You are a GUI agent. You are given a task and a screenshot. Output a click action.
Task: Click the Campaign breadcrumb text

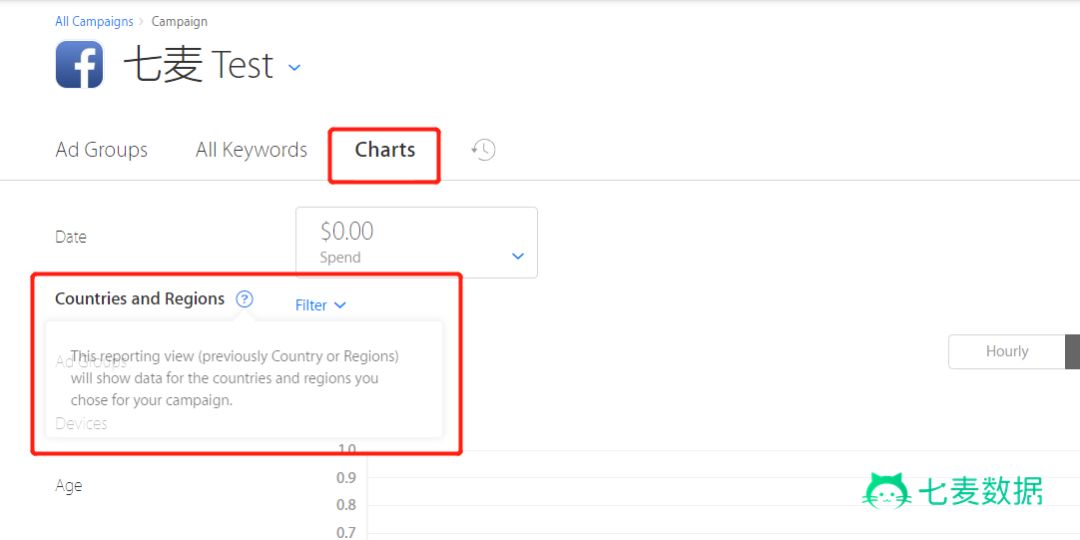[x=179, y=21]
